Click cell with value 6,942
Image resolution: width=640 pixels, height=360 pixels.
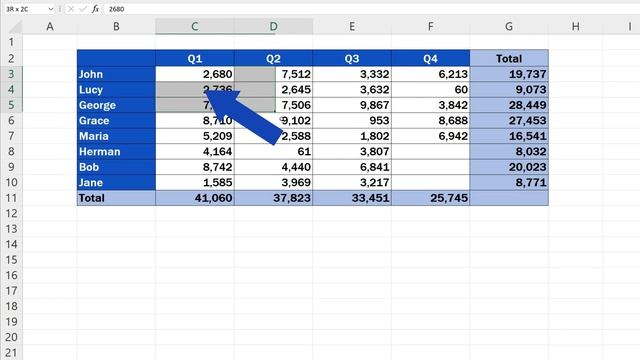[x=431, y=136]
